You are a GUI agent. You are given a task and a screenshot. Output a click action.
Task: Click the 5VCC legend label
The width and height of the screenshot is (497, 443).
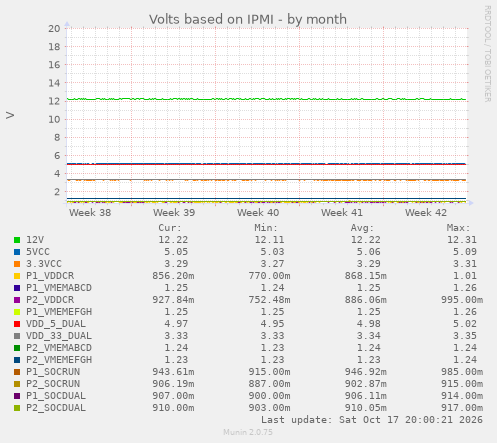coord(38,252)
